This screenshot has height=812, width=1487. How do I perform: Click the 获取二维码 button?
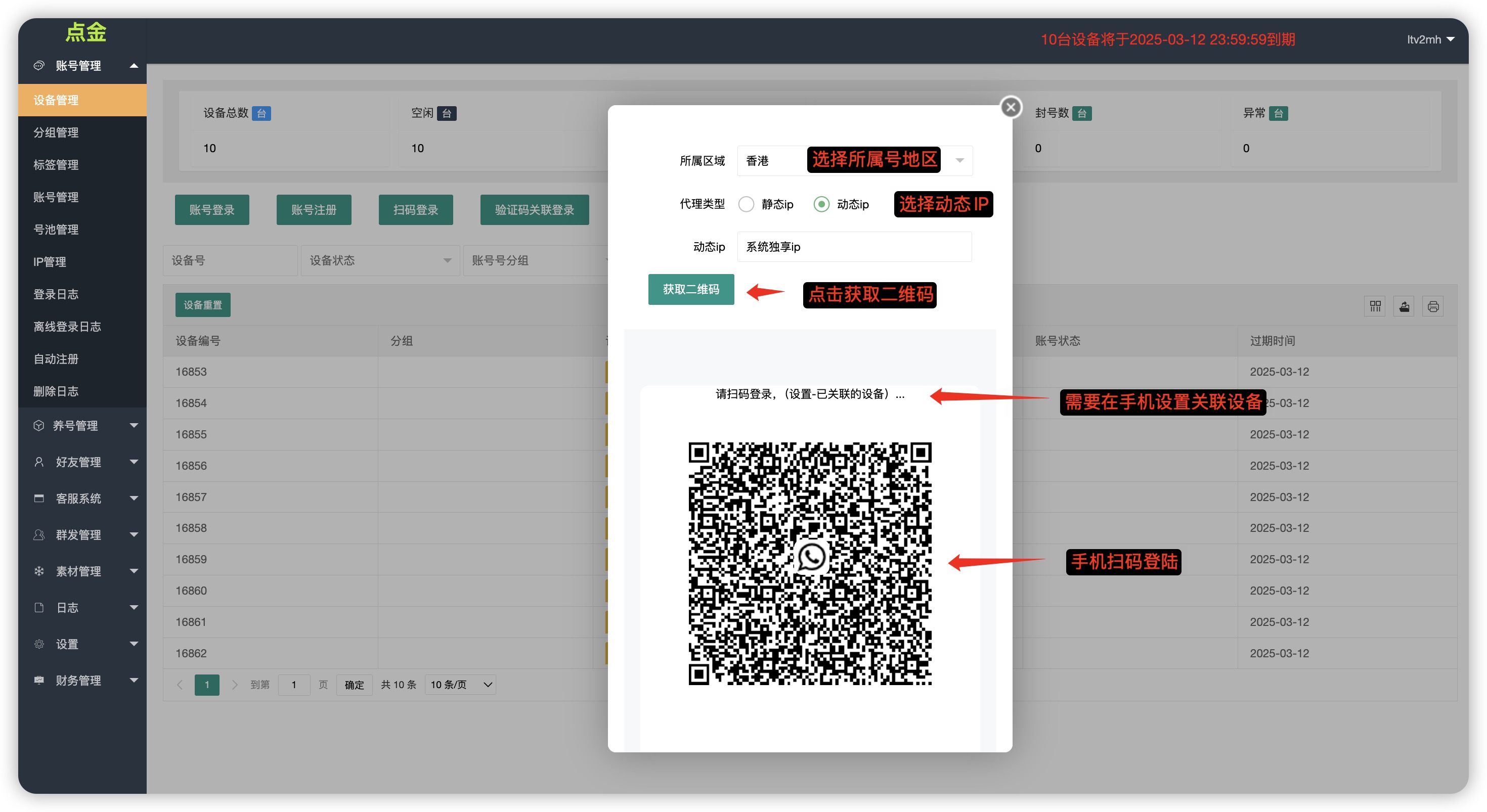[690, 289]
